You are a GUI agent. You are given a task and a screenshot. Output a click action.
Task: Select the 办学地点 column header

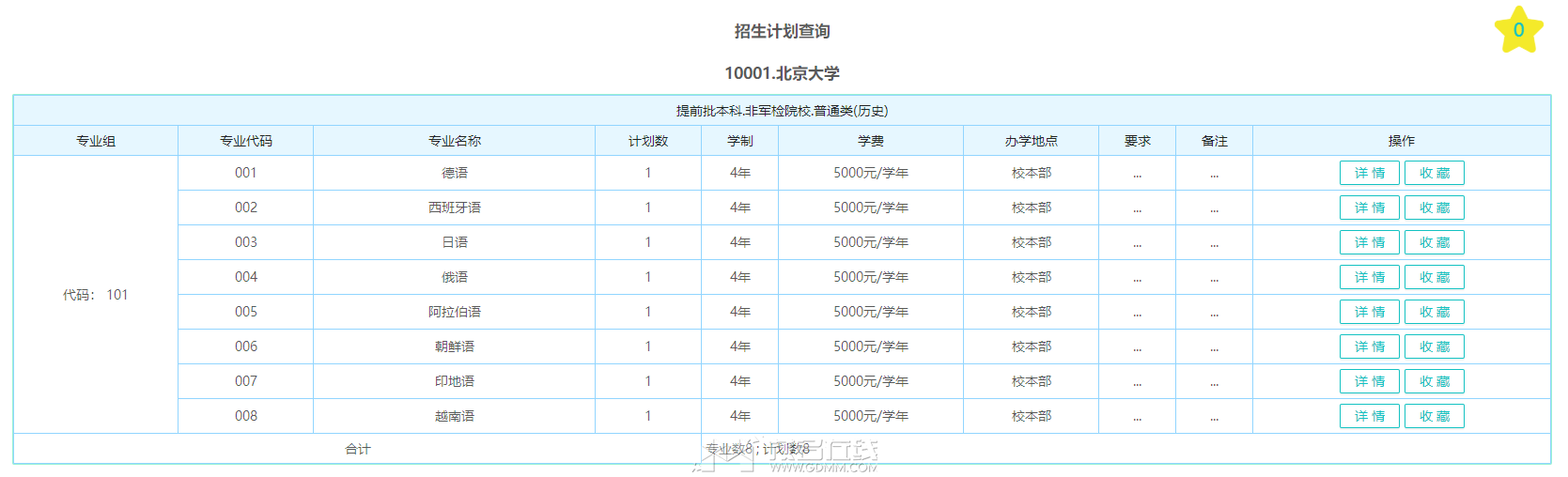[1031, 141]
